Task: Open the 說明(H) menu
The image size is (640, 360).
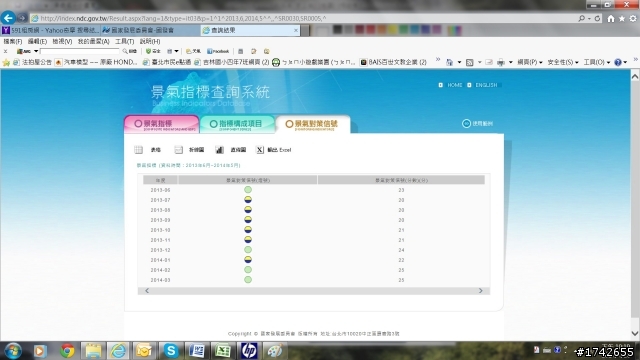Action: click(150, 41)
